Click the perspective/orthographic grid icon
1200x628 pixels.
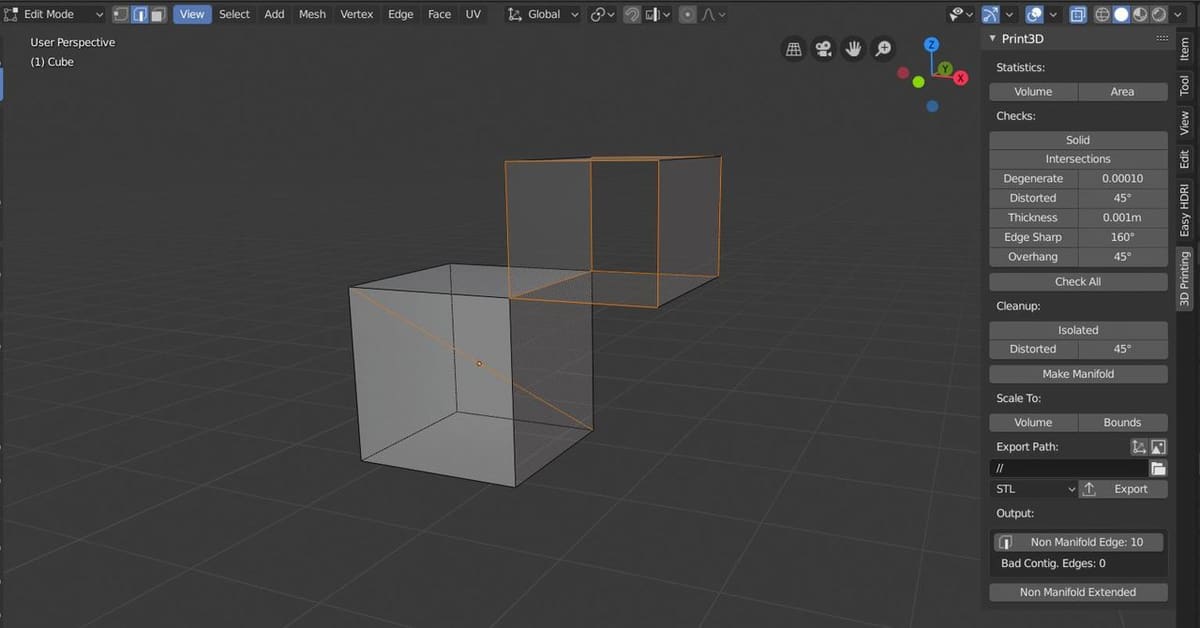(x=794, y=48)
